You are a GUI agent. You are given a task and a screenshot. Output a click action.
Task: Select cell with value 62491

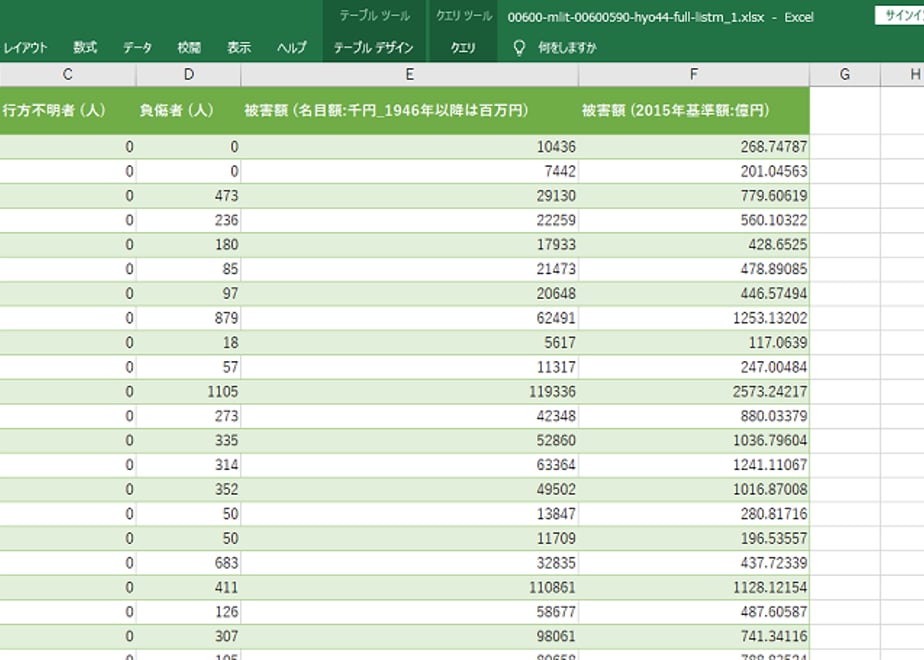tap(410, 318)
